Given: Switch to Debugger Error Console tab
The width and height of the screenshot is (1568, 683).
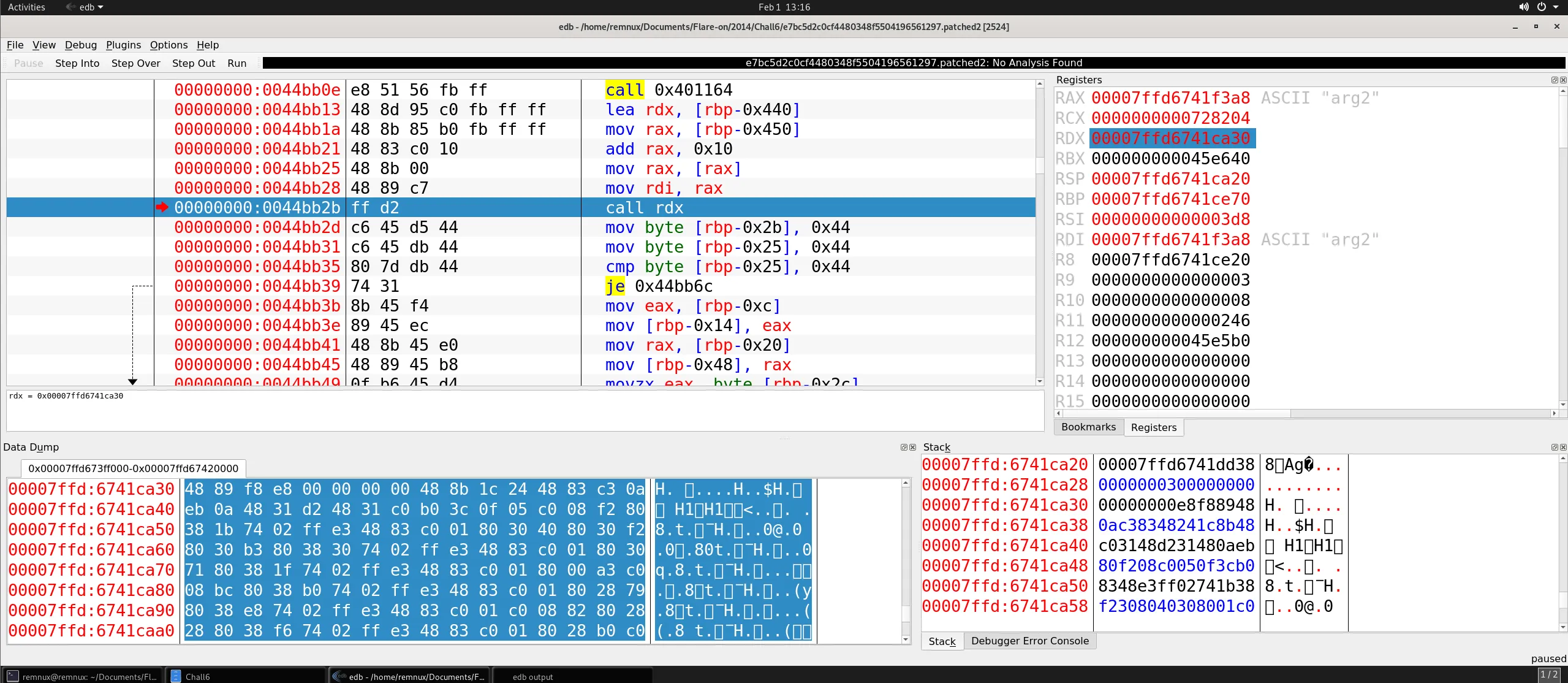Looking at the screenshot, I should [1029, 641].
